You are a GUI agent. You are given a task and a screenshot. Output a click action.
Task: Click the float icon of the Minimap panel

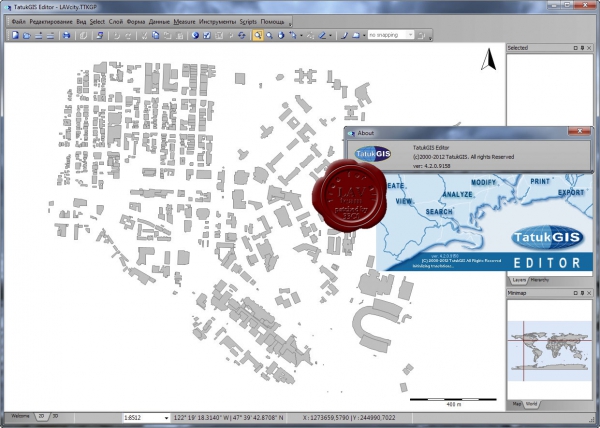point(576,293)
